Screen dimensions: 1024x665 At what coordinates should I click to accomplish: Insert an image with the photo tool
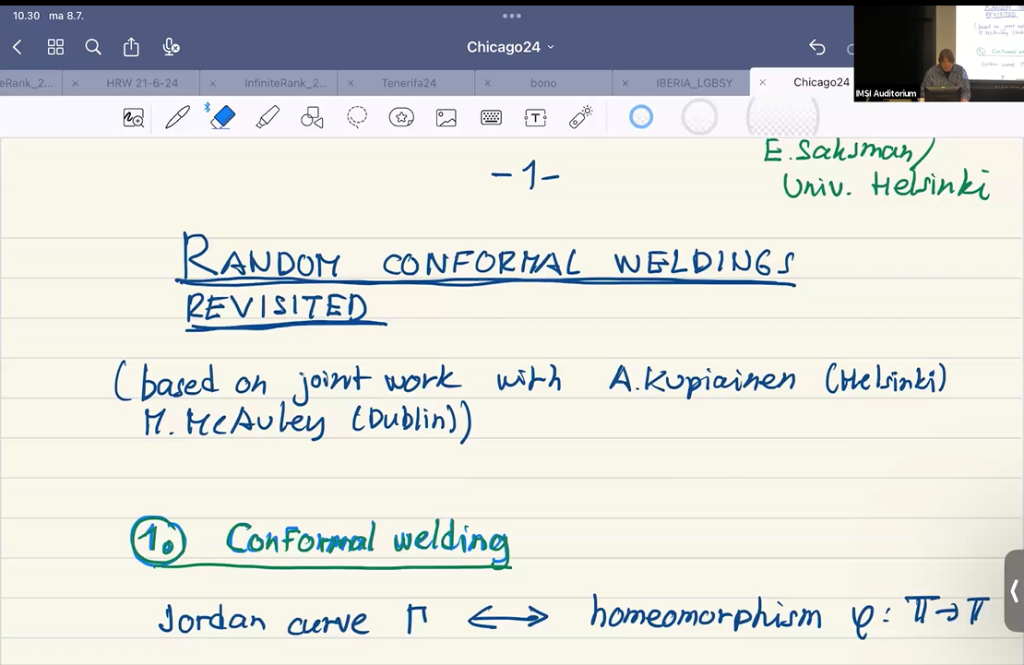point(444,117)
